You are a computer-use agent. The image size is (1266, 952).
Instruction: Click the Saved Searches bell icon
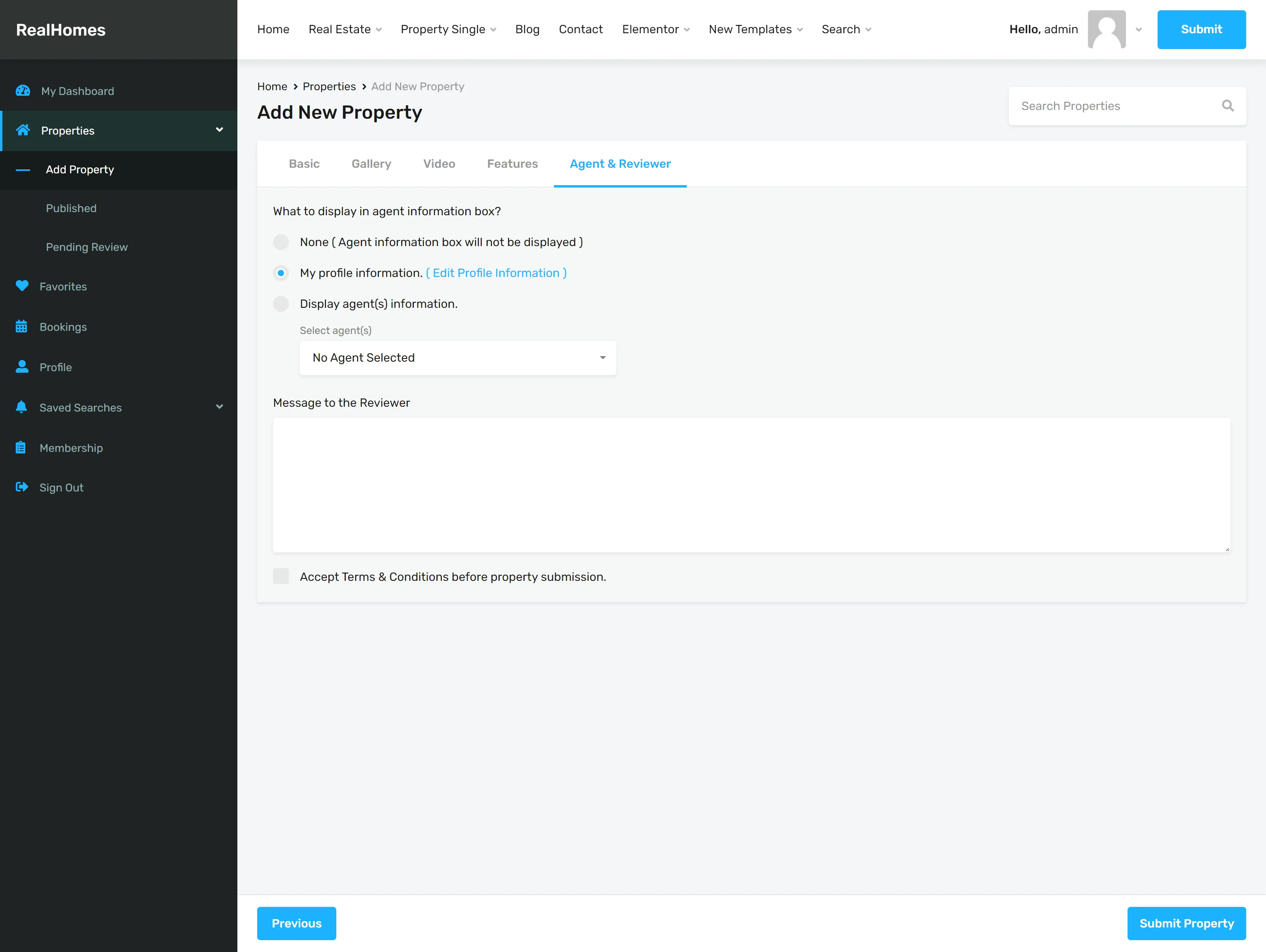[x=21, y=407]
